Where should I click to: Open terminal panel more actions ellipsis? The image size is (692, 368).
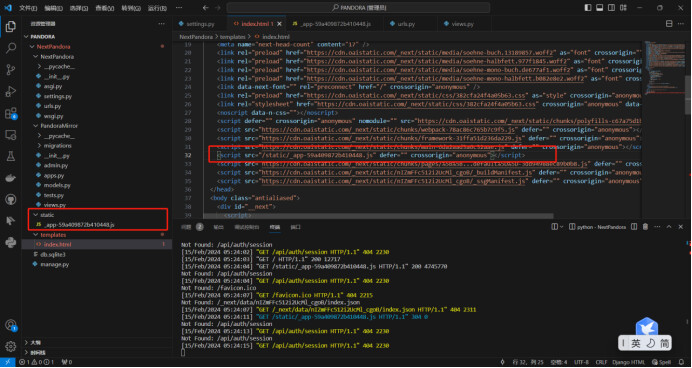point(657,227)
